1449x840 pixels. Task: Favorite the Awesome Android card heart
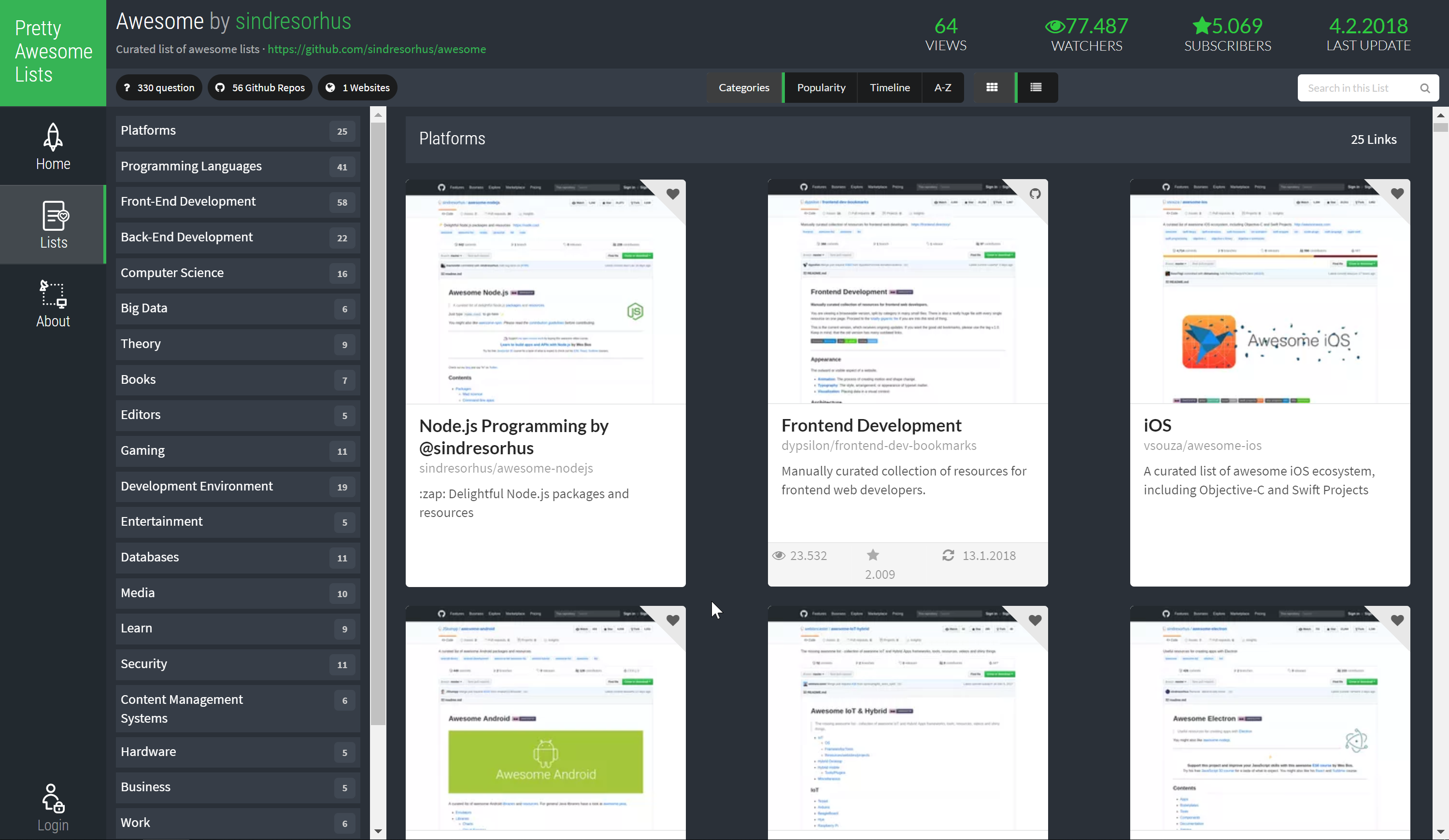[673, 620]
